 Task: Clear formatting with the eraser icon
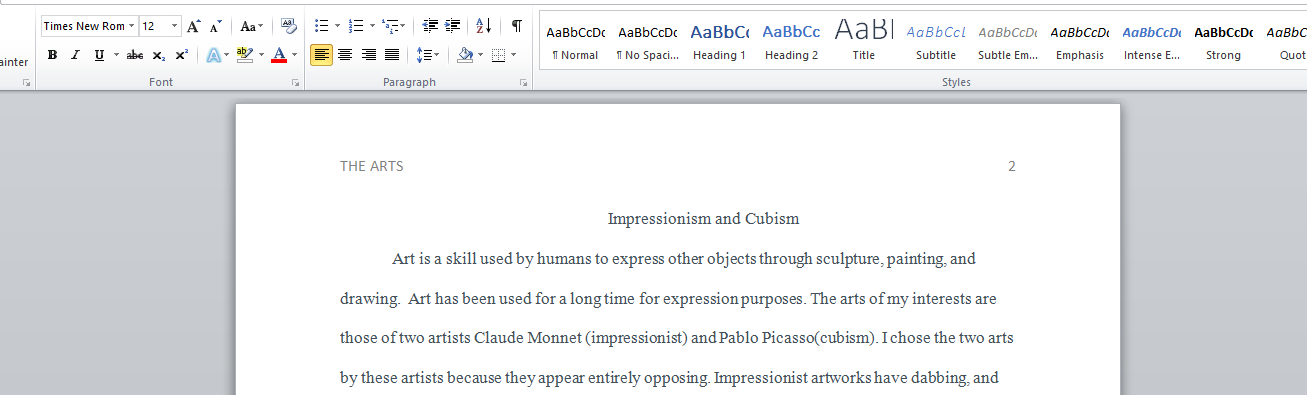(288, 26)
